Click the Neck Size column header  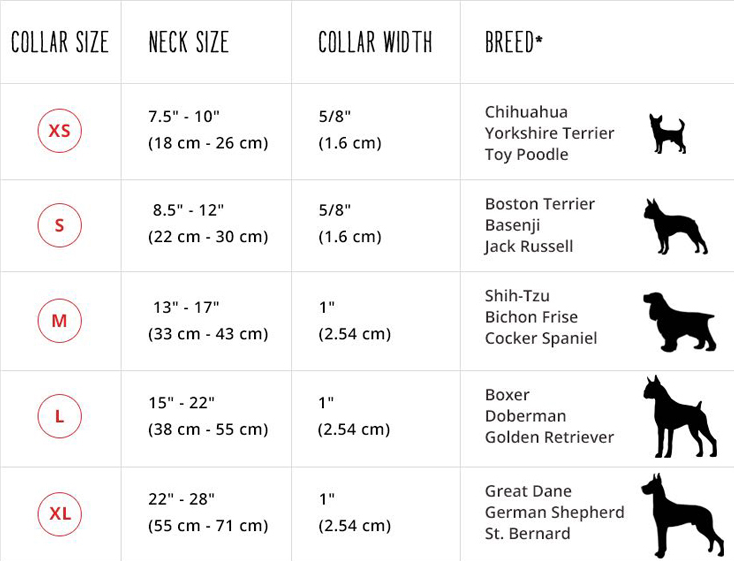coord(188,43)
